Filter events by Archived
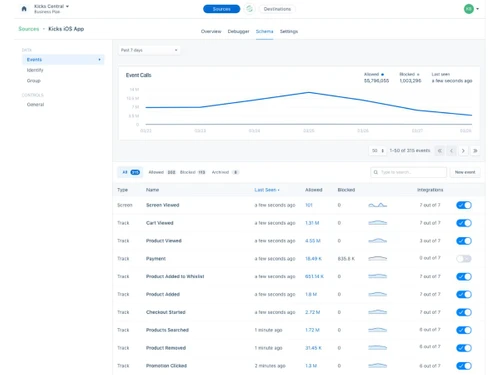500x375 pixels. (225, 172)
